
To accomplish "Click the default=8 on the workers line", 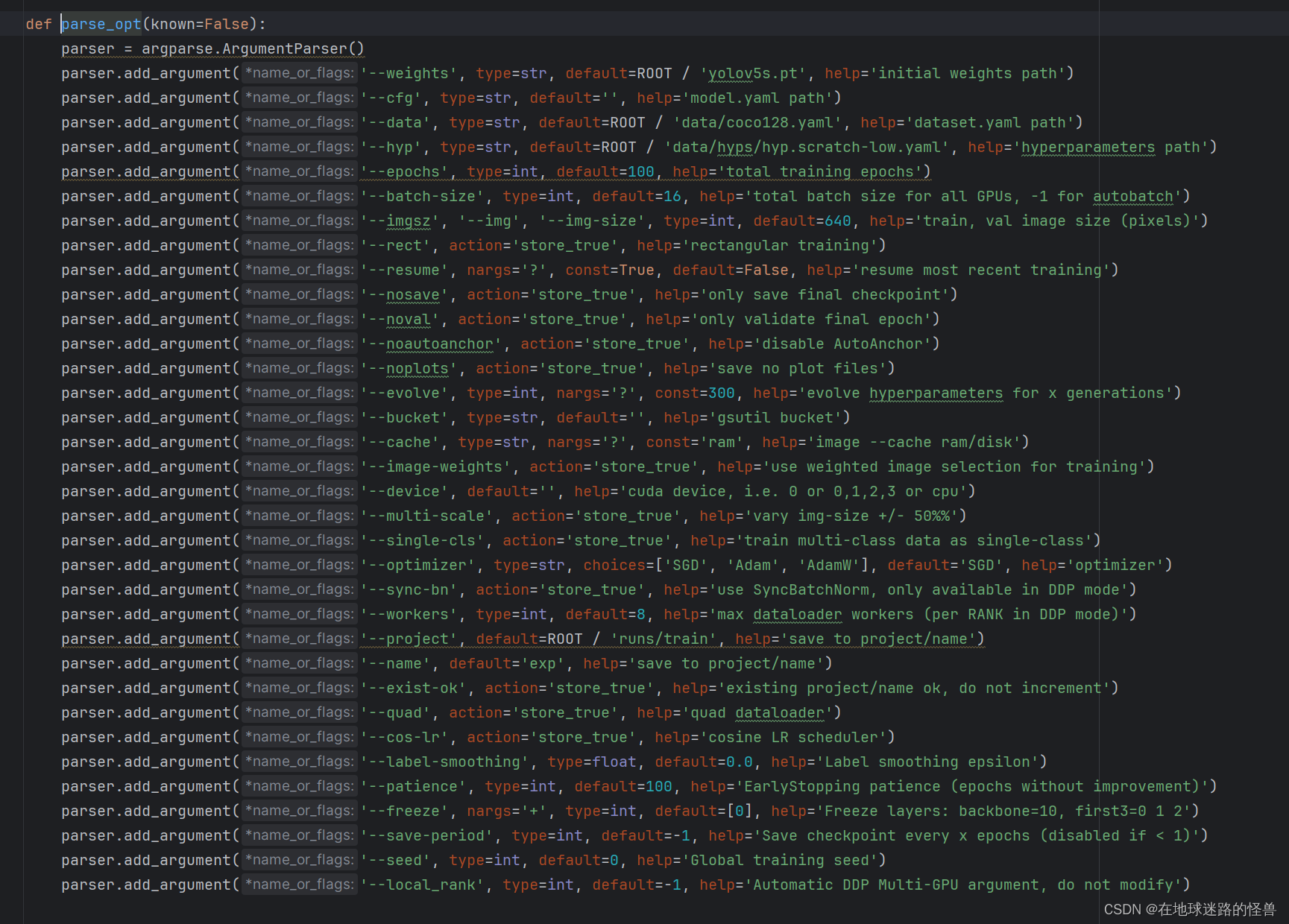I will pos(605,614).
